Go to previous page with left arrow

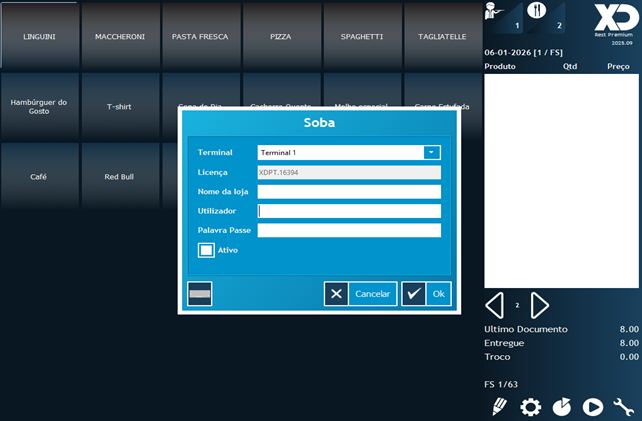click(495, 305)
